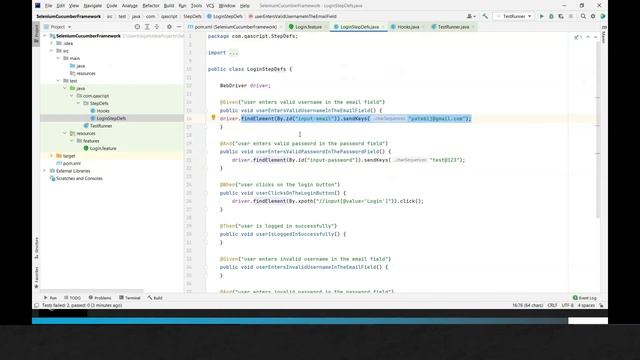Open the File menu
The image size is (640, 360).
49,6
